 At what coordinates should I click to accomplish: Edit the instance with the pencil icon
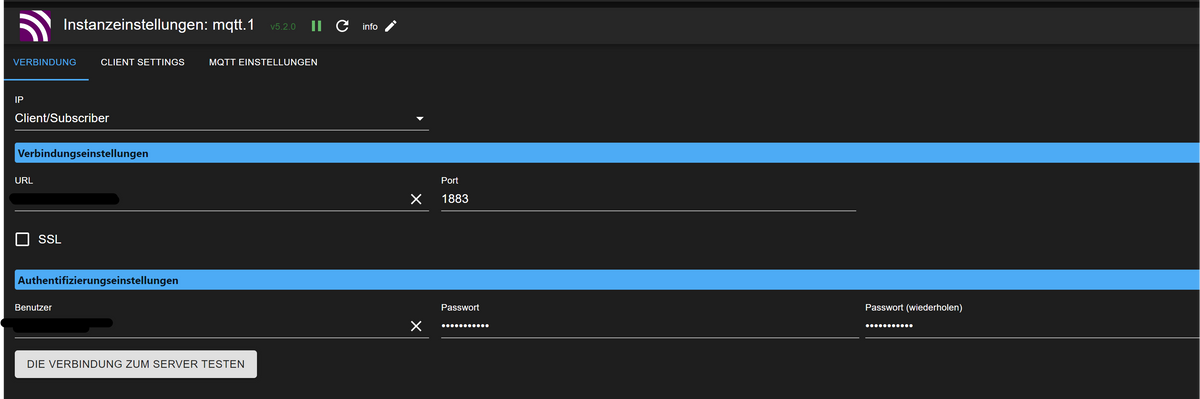[x=391, y=26]
